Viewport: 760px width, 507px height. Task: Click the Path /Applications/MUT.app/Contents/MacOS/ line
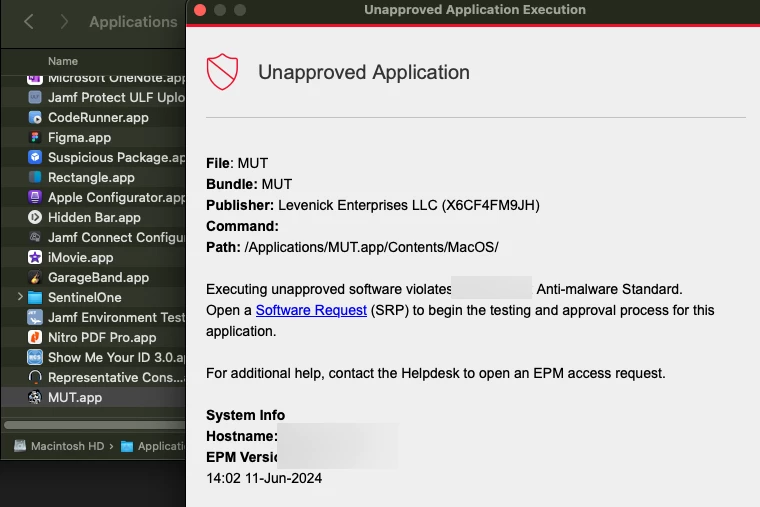pos(352,247)
